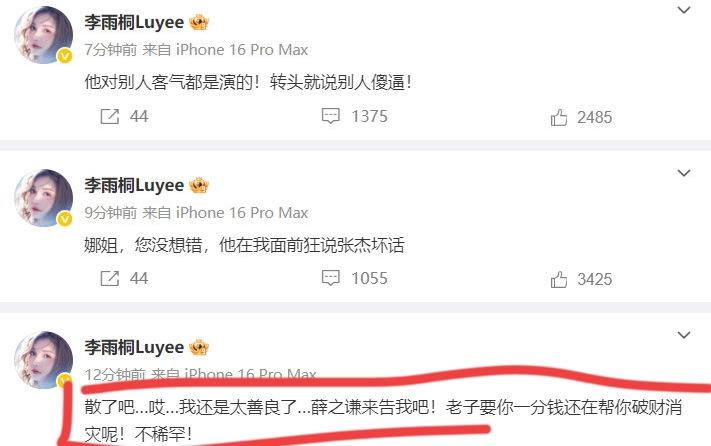
Task: Expand options chevron on the 9分钟前 post
Action: point(684,173)
